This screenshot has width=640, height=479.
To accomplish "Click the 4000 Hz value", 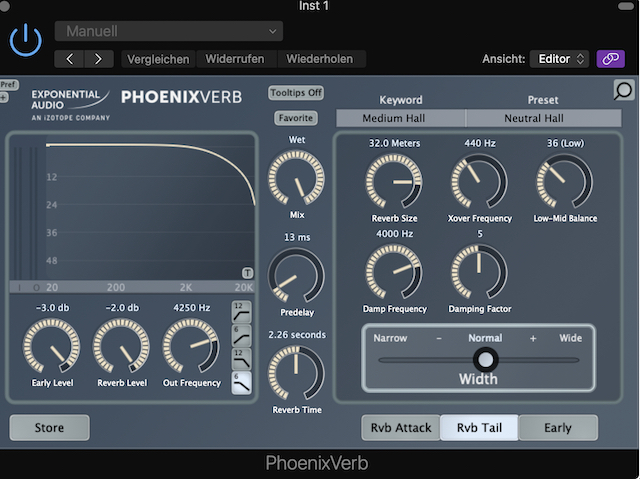I will coord(394,234).
